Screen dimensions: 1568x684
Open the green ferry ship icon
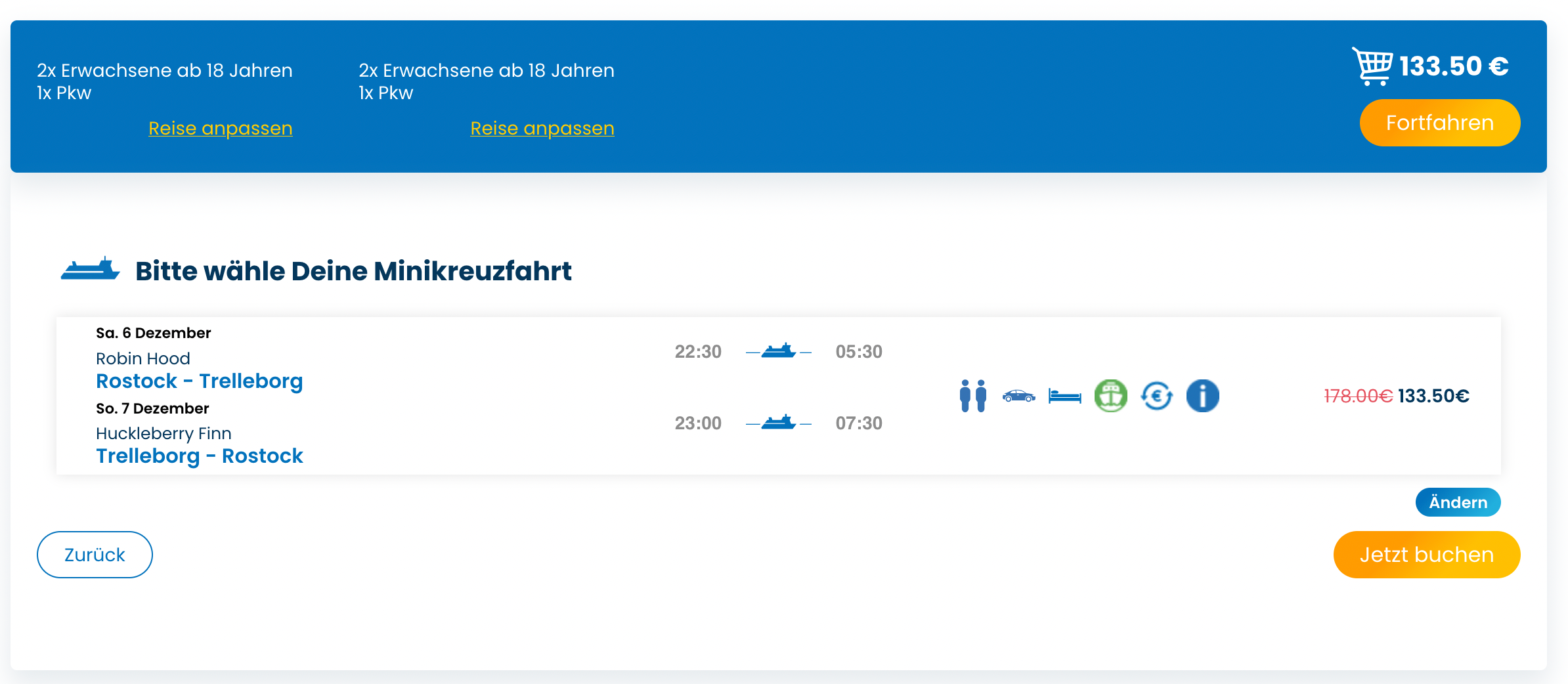[x=1110, y=395]
